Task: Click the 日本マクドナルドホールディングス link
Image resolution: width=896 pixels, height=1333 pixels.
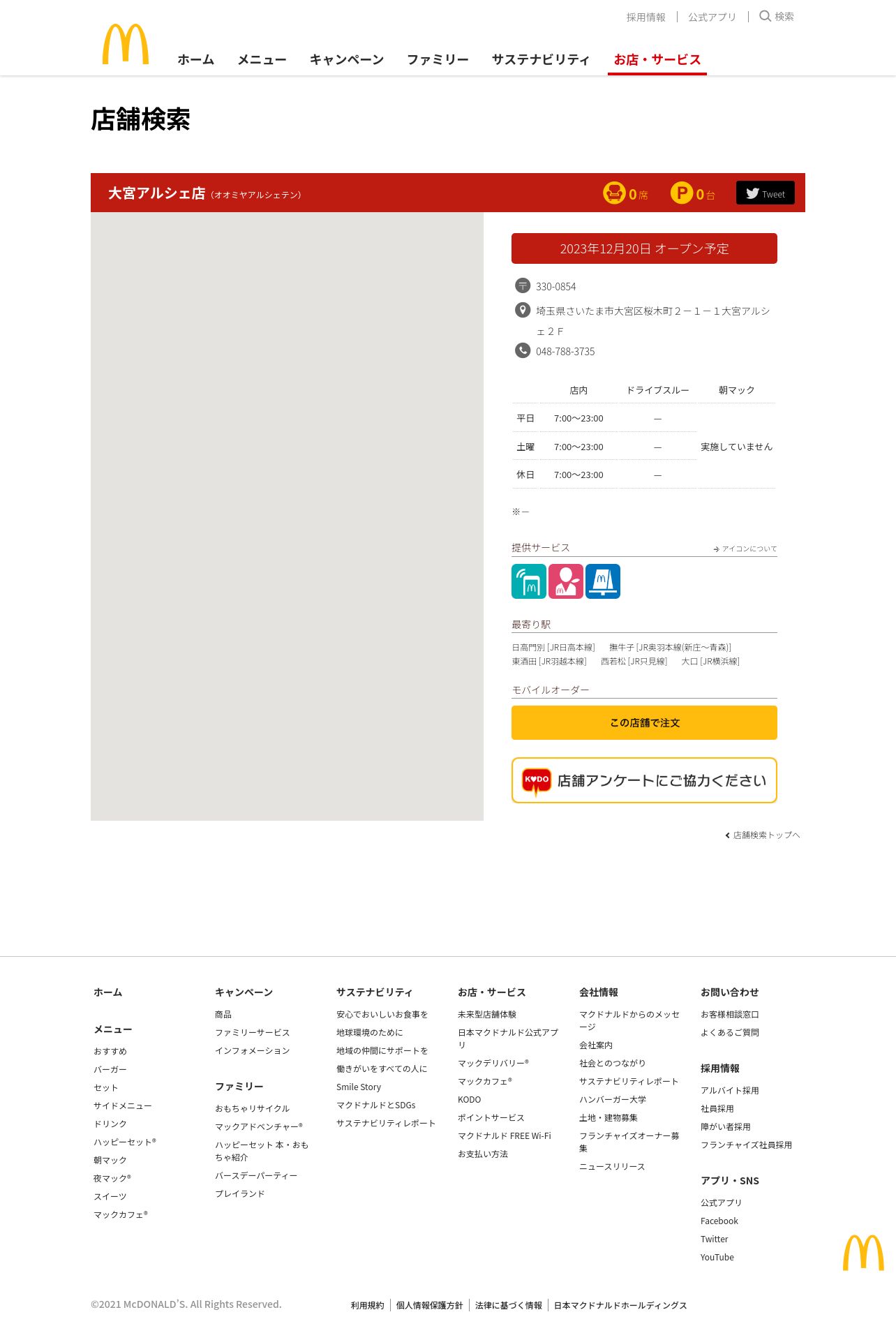Action: (x=620, y=1305)
